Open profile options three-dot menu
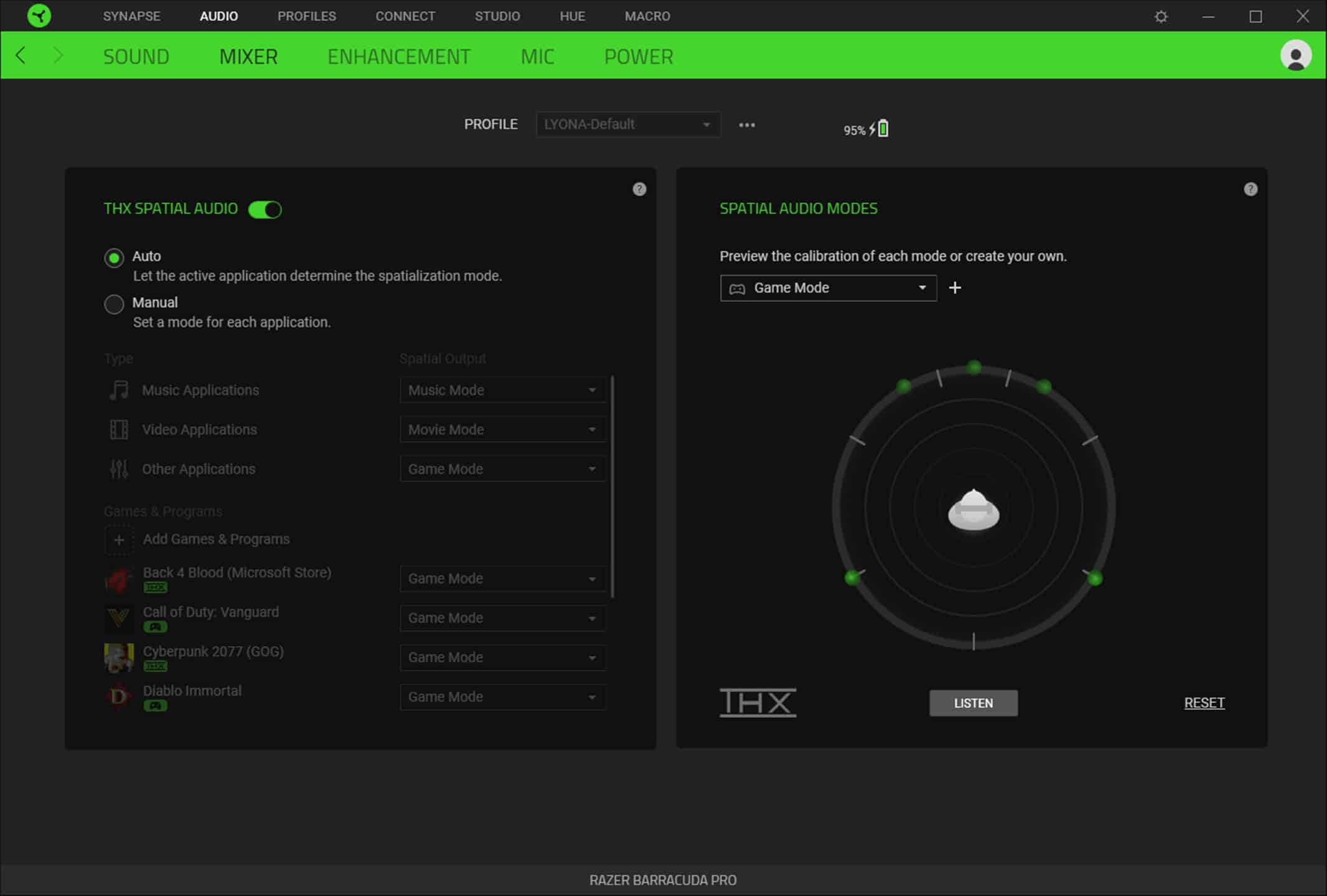The width and height of the screenshot is (1327, 896). click(747, 125)
